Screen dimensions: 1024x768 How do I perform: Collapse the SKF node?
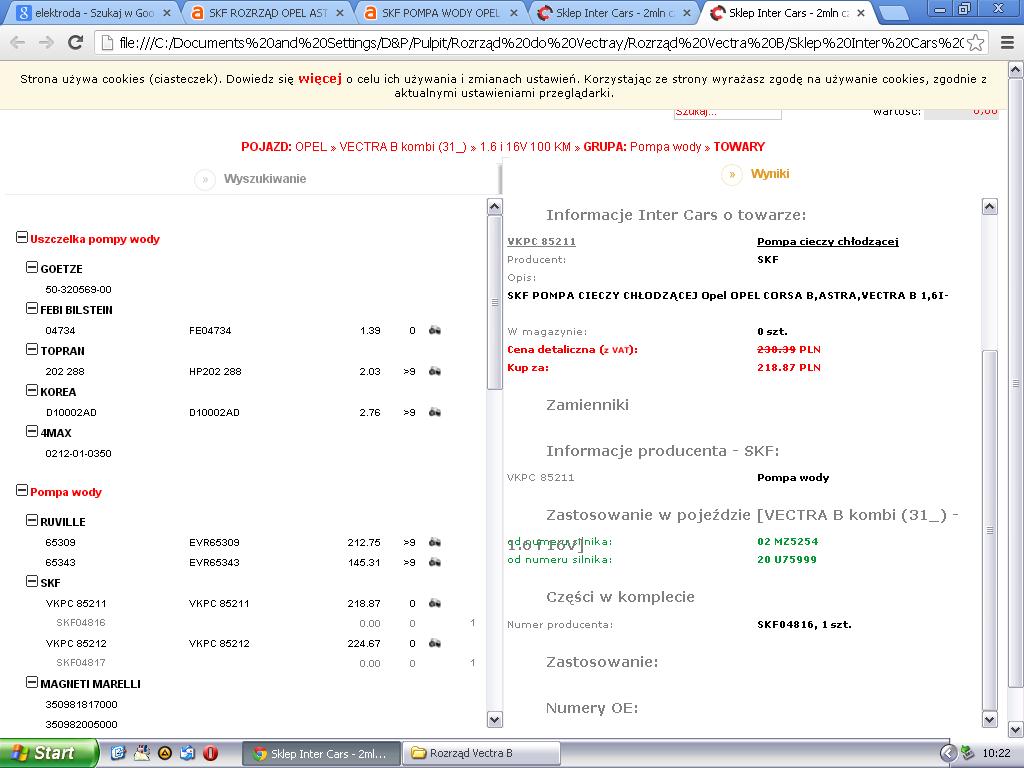pyautogui.click(x=32, y=581)
